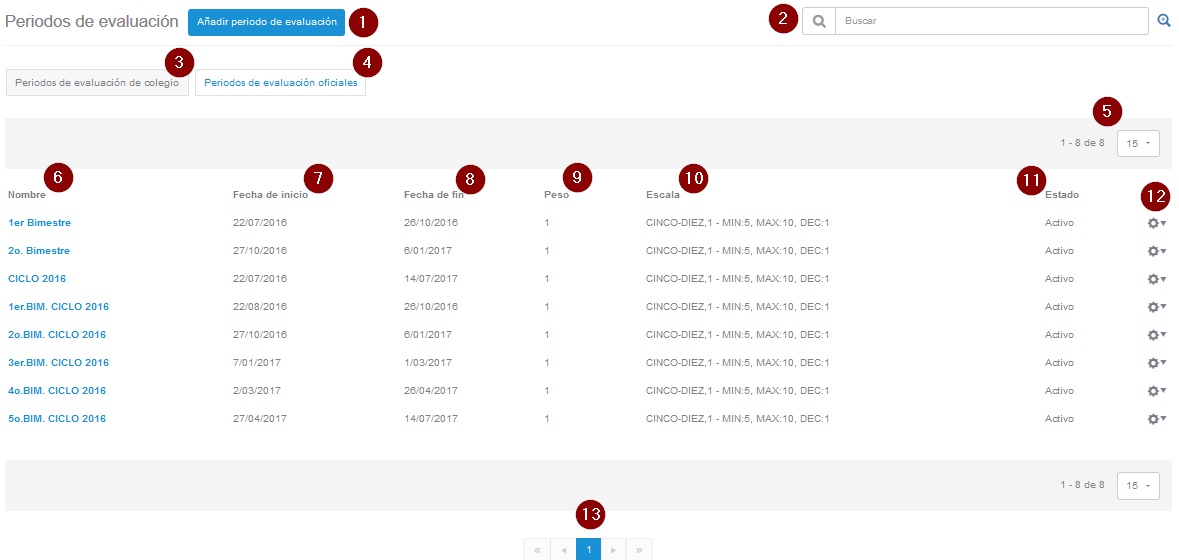Viewport: 1179px width, 560px height.
Task: Select page 1 in pagination
Action: [589, 550]
